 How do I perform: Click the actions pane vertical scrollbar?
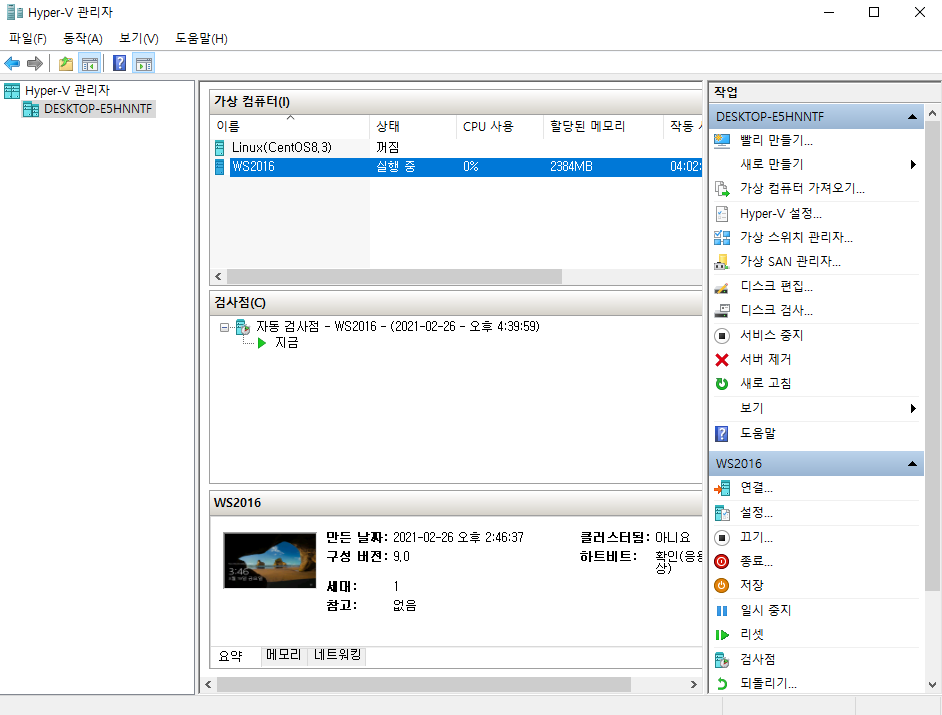coord(932,356)
